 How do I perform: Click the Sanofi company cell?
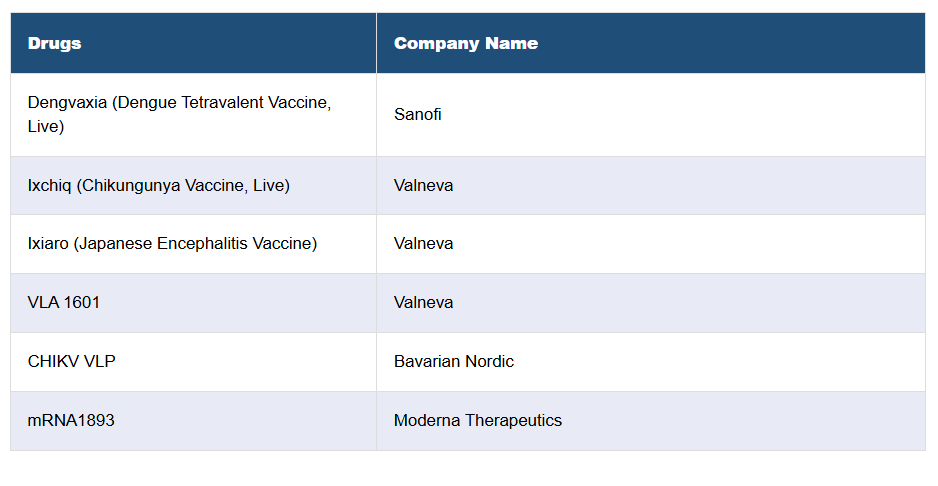[x=417, y=114]
